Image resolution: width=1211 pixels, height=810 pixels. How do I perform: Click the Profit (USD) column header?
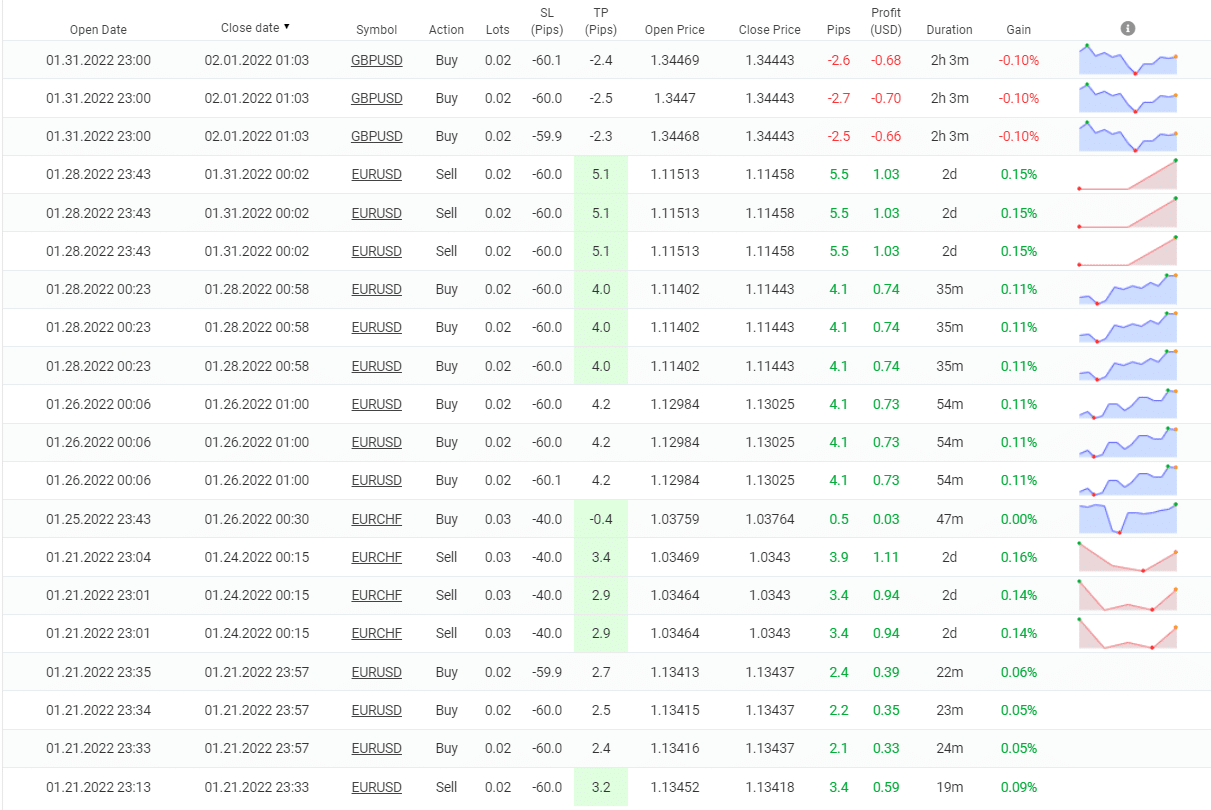pos(885,21)
